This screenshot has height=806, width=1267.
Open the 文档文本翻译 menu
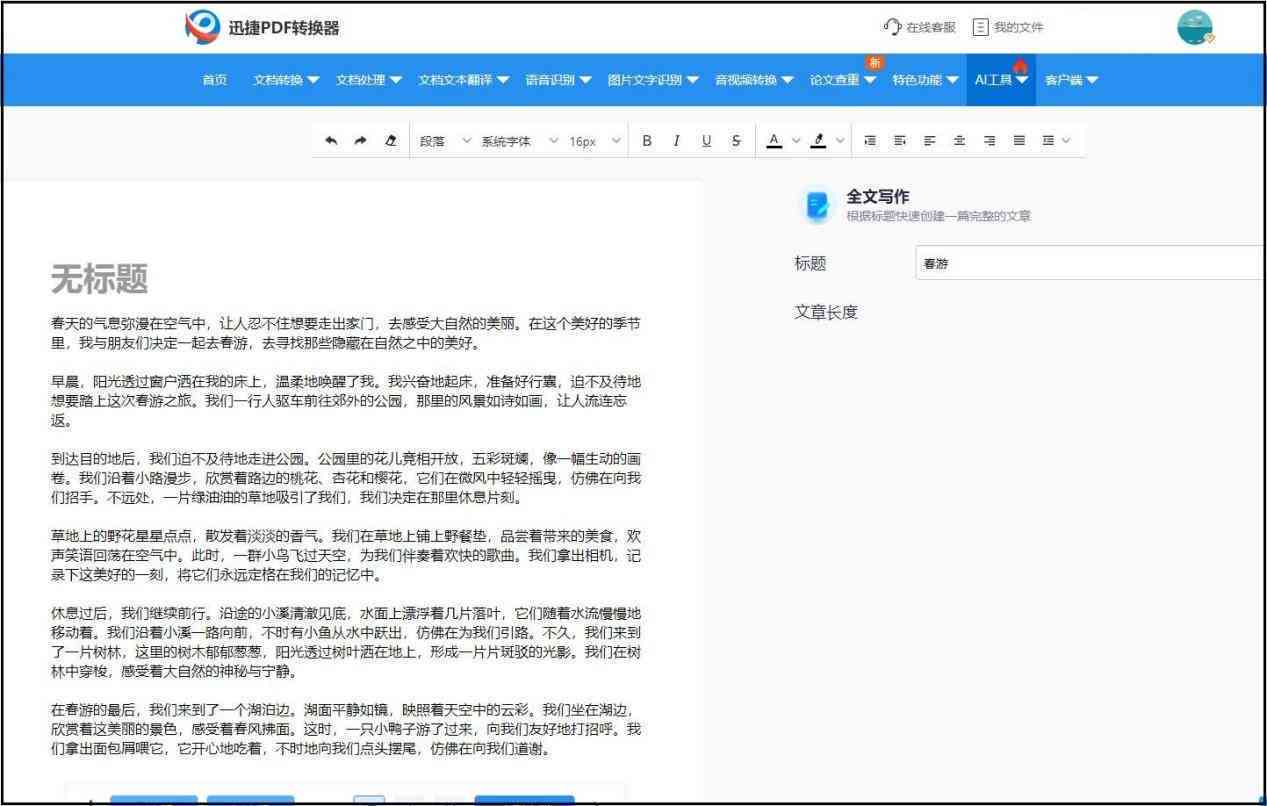(x=464, y=80)
